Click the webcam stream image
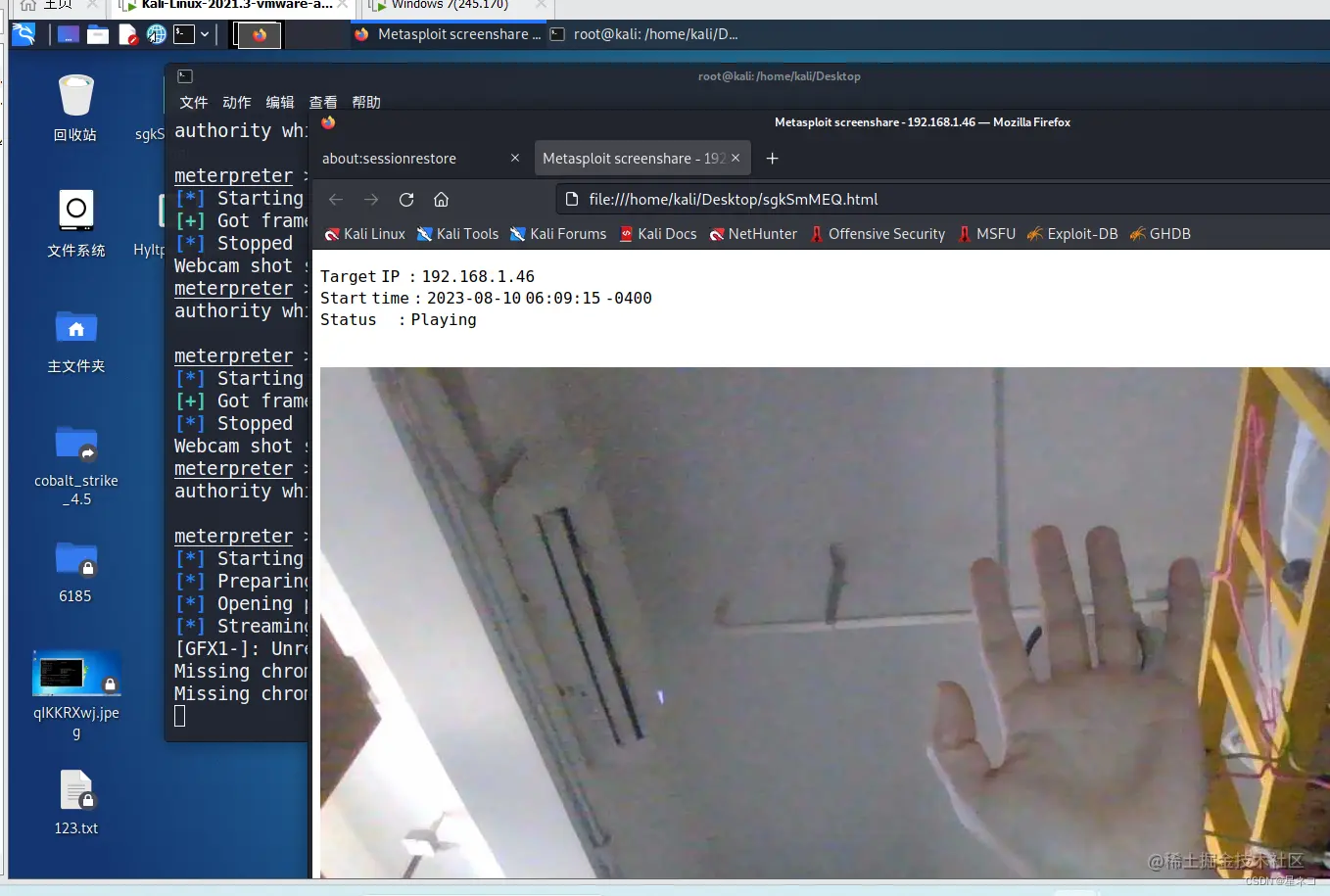Viewport: 1330px width, 896px height. (x=825, y=623)
